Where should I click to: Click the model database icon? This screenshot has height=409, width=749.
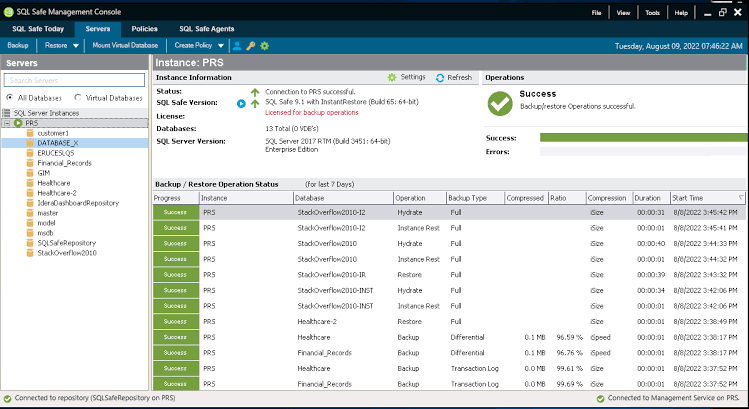30,223
